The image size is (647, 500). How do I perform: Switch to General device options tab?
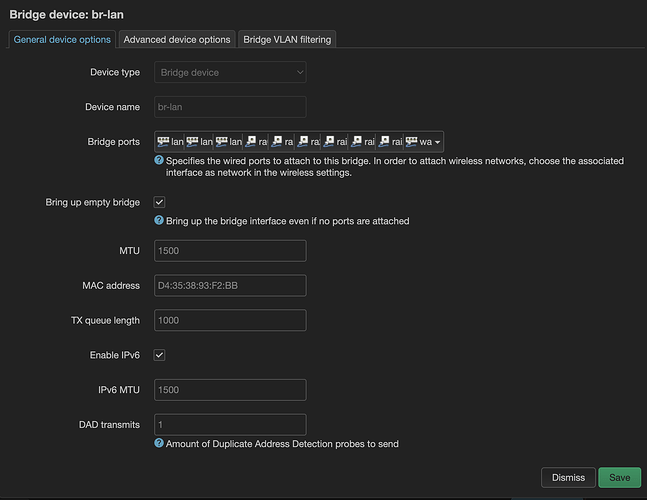coord(62,40)
